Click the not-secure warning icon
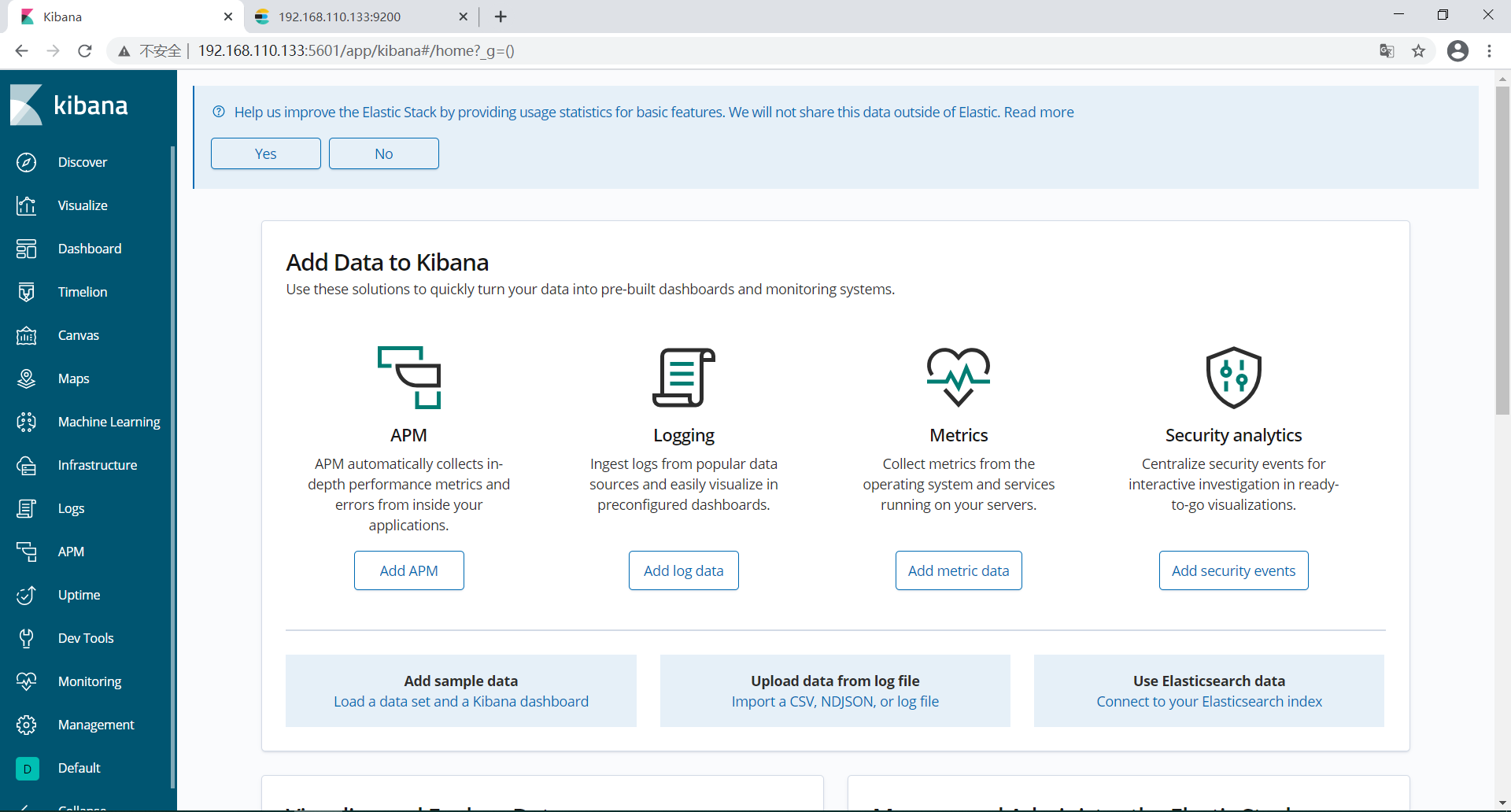The image size is (1511, 812). click(x=124, y=51)
